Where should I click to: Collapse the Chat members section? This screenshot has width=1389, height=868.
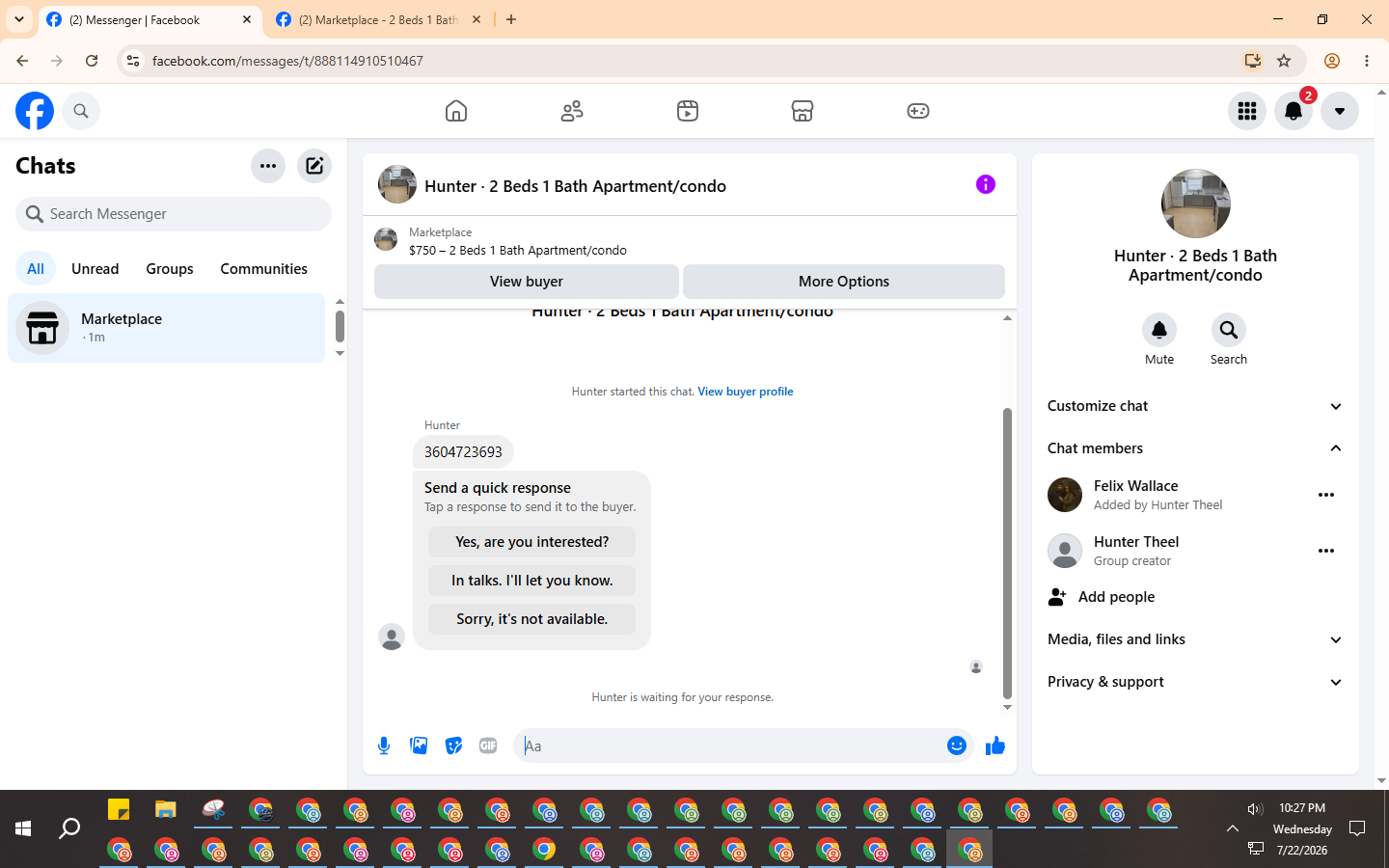pyautogui.click(x=1195, y=448)
